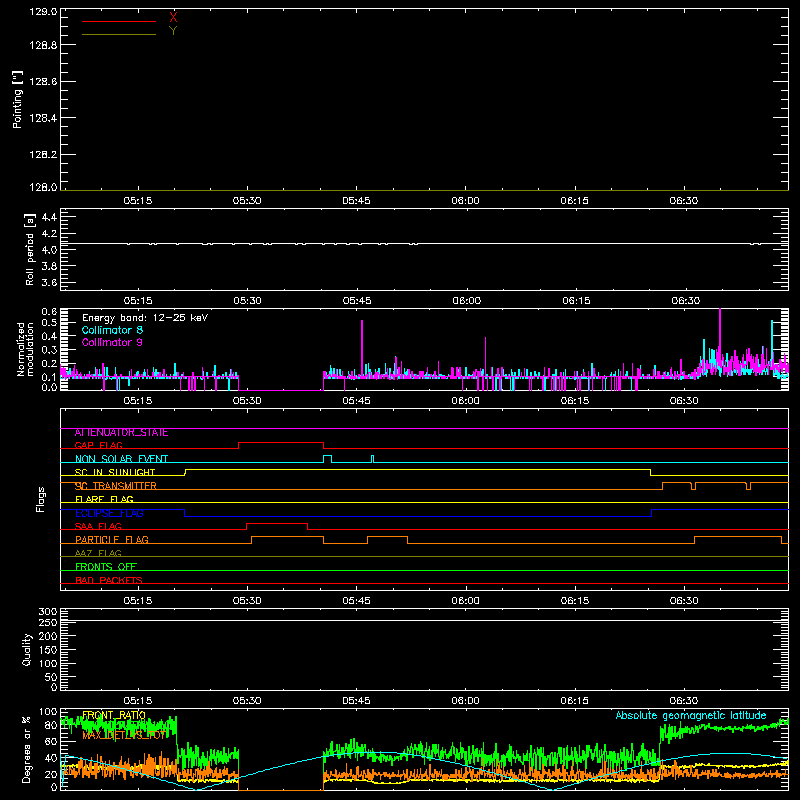The width and height of the screenshot is (800, 800).
Task: Select the PARTICLE_FLAG label
Action: [x=112, y=540]
